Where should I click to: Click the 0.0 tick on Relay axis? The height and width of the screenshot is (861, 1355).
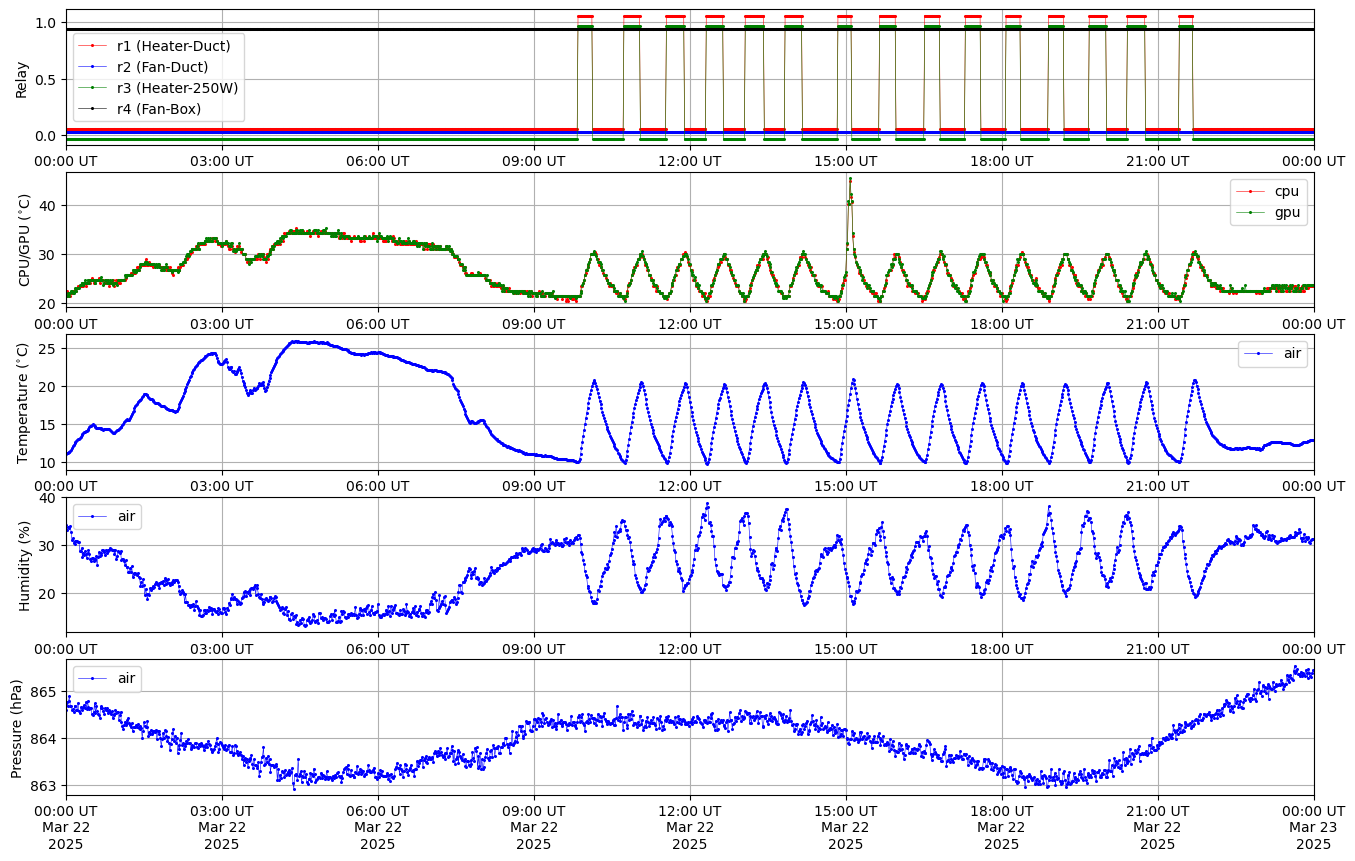48,136
